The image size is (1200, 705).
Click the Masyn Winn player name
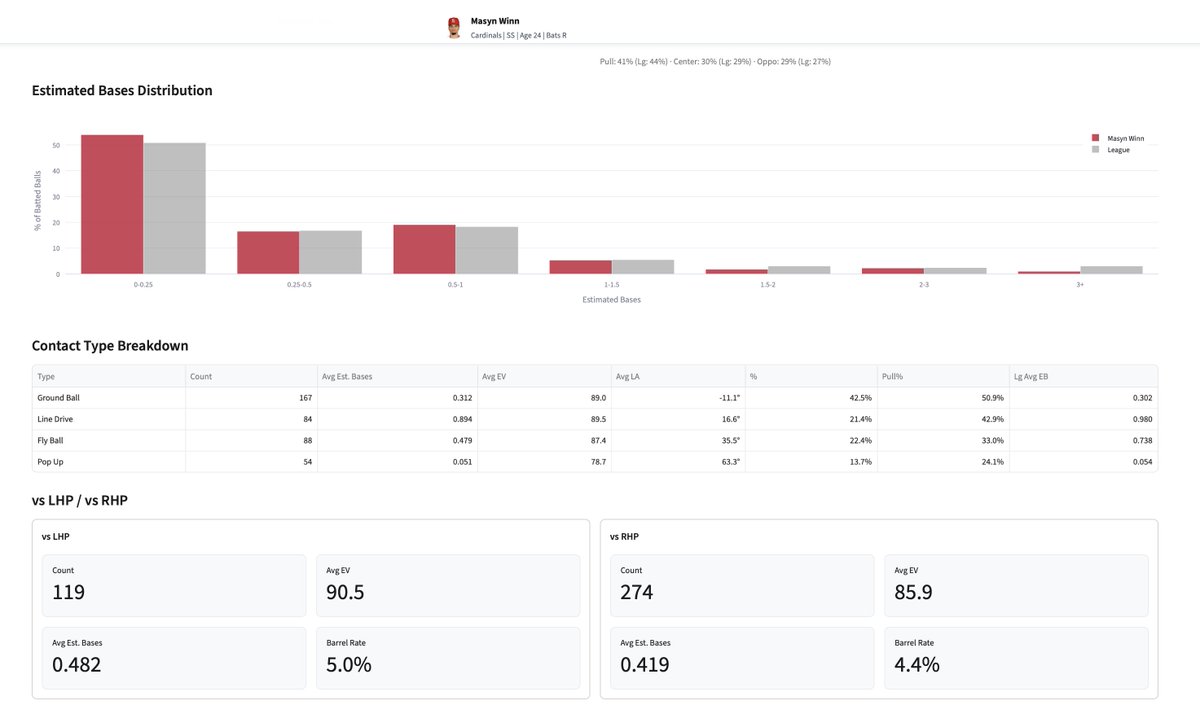(x=495, y=21)
